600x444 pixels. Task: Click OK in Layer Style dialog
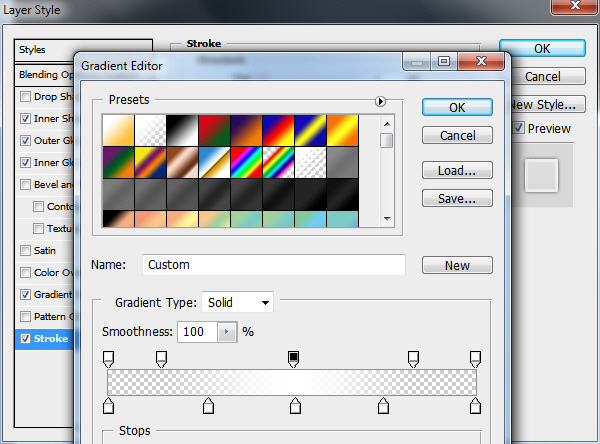(542, 49)
